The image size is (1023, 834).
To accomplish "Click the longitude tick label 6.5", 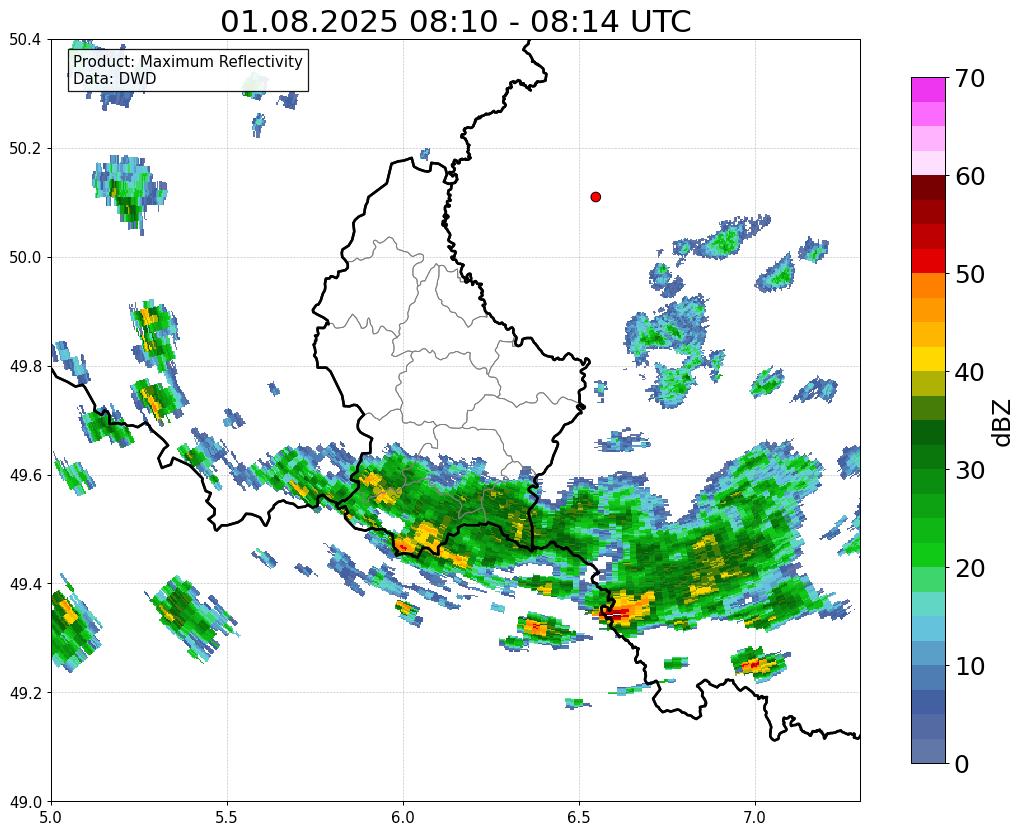I will pyautogui.click(x=579, y=818).
